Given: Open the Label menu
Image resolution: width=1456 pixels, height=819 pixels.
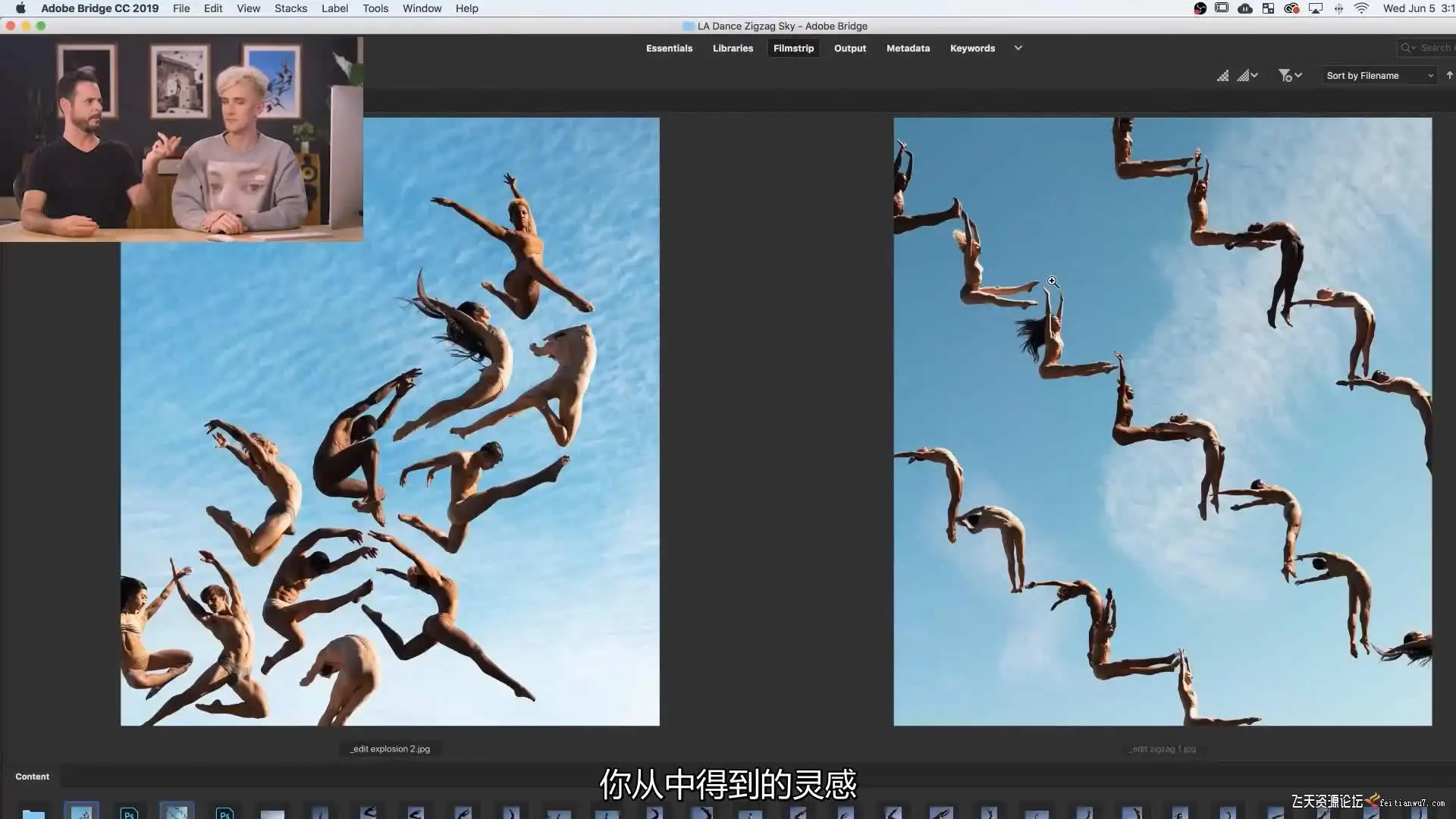Looking at the screenshot, I should pyautogui.click(x=334, y=8).
